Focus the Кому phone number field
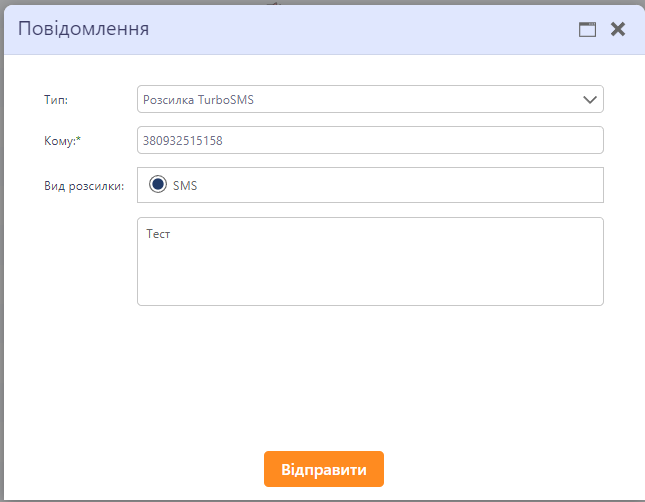 click(x=370, y=141)
